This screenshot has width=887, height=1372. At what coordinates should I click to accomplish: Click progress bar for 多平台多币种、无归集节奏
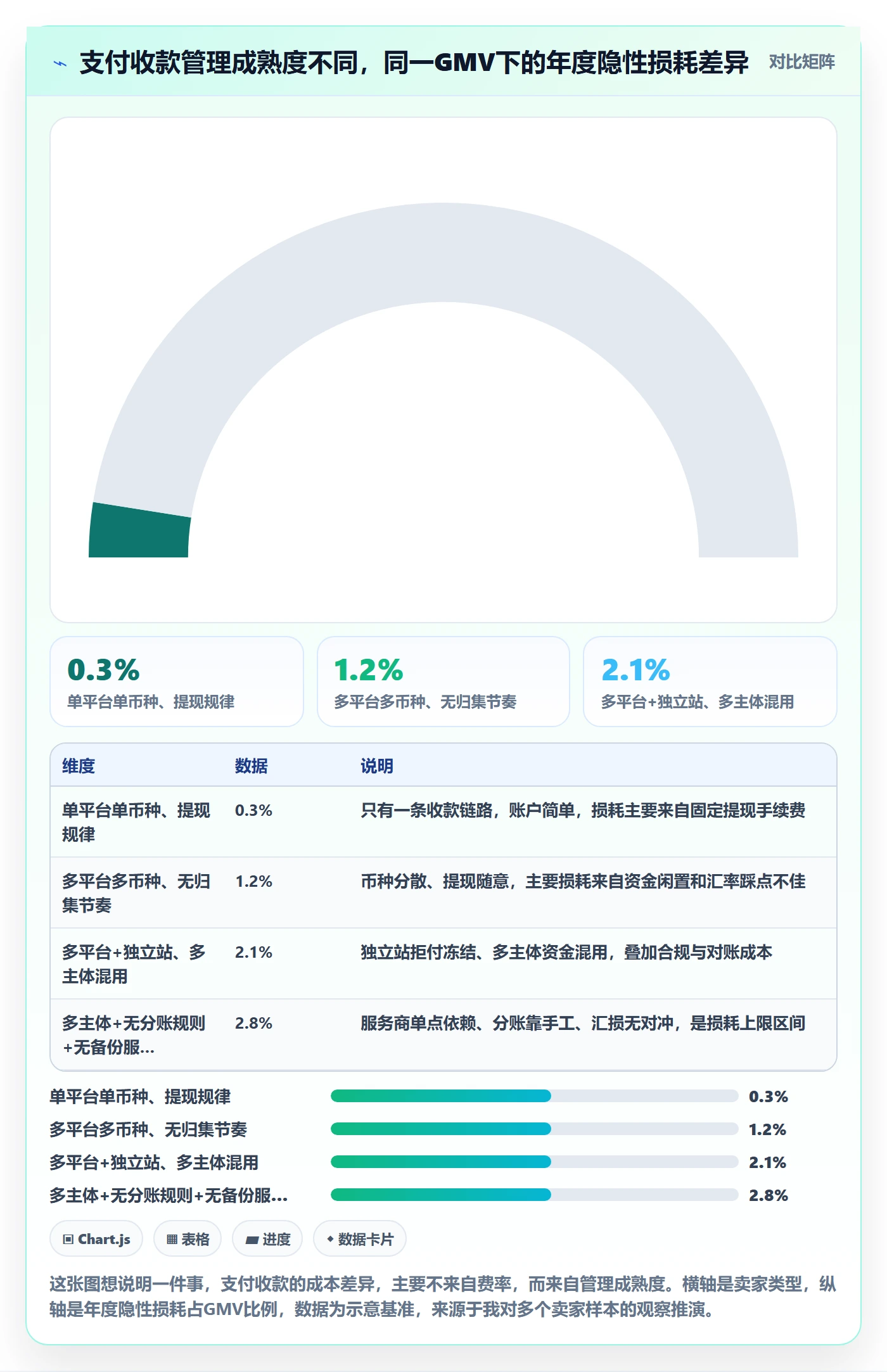point(535,1129)
